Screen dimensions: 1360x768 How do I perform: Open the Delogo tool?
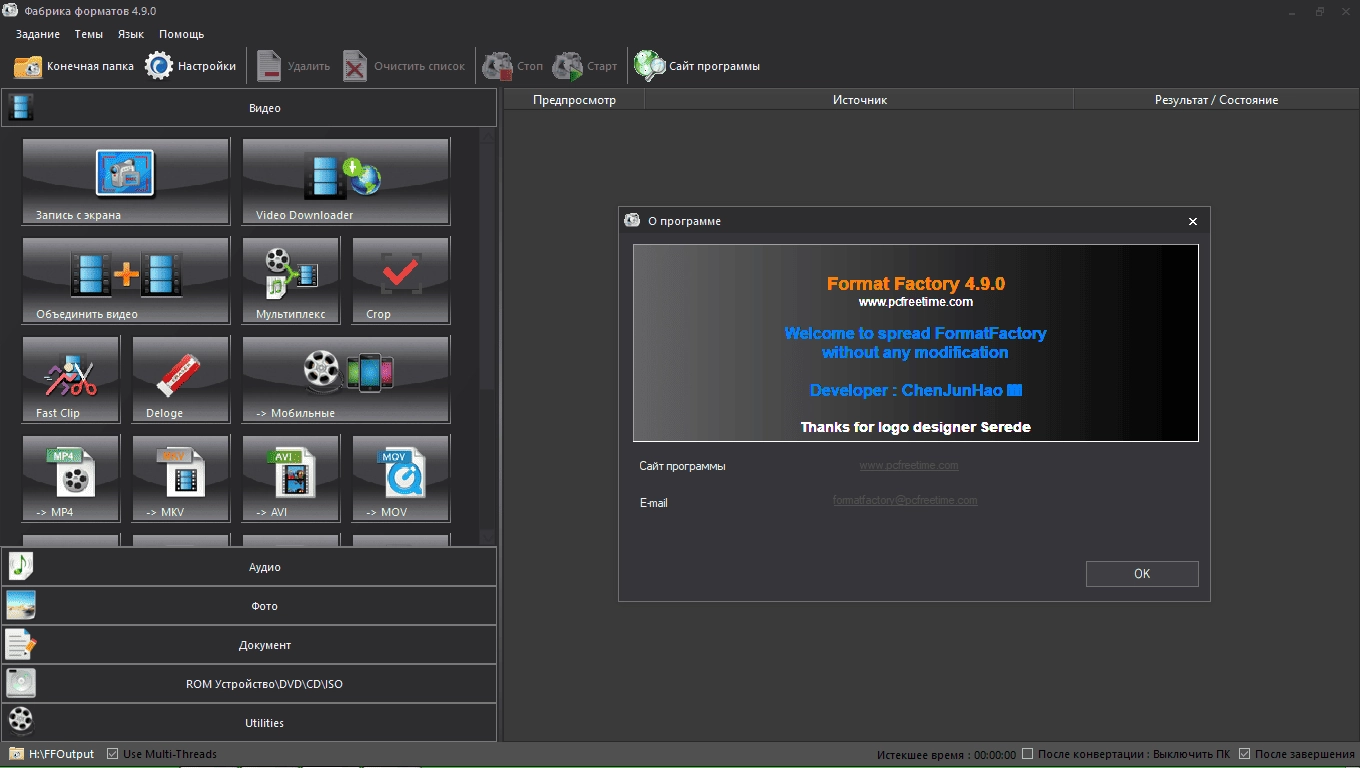pos(181,379)
